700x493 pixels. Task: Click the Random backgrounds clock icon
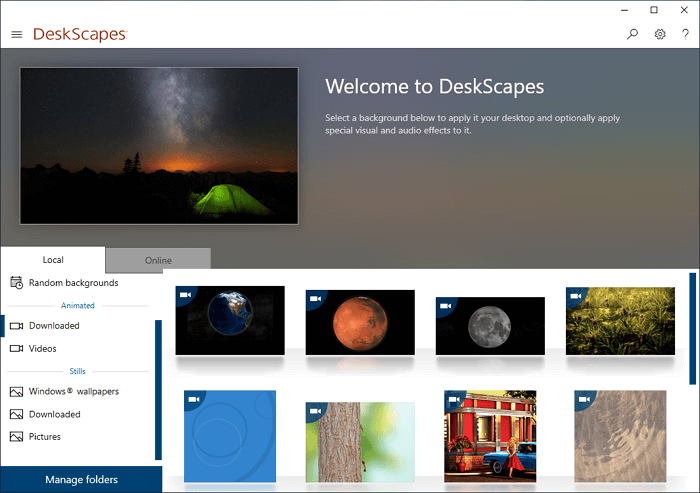click(x=16, y=283)
